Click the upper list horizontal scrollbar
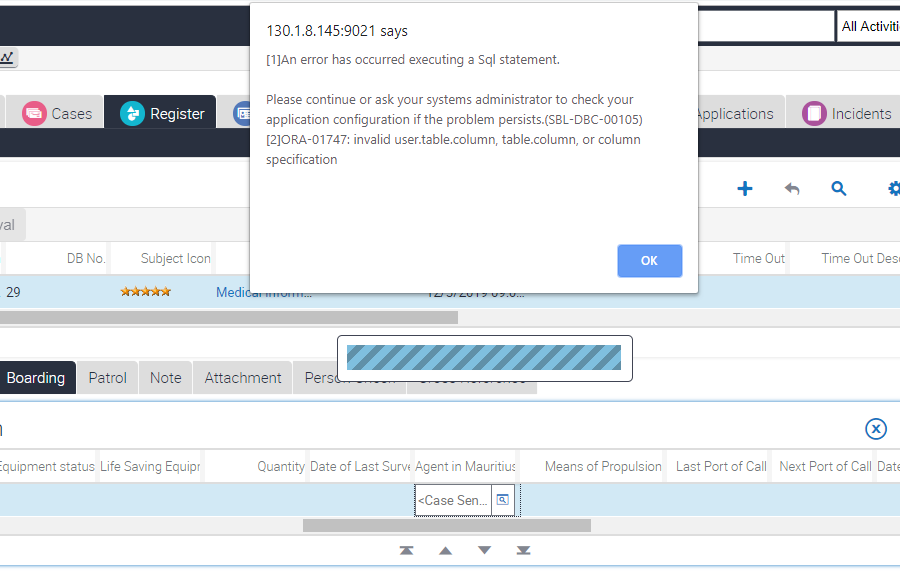 click(229, 317)
